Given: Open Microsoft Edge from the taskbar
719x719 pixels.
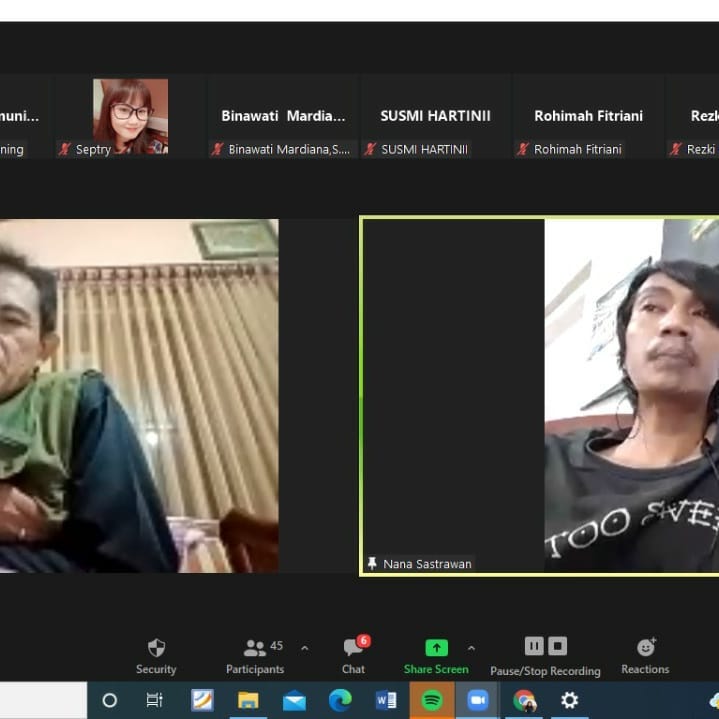Looking at the screenshot, I should pos(340,701).
